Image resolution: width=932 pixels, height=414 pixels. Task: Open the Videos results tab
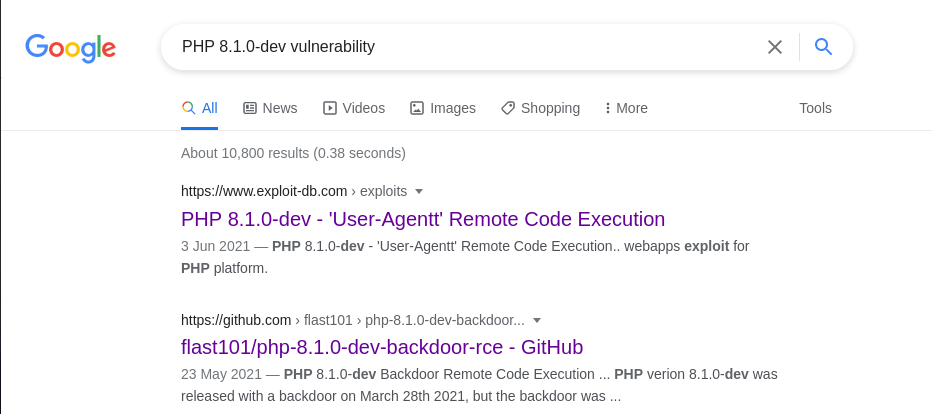click(354, 108)
